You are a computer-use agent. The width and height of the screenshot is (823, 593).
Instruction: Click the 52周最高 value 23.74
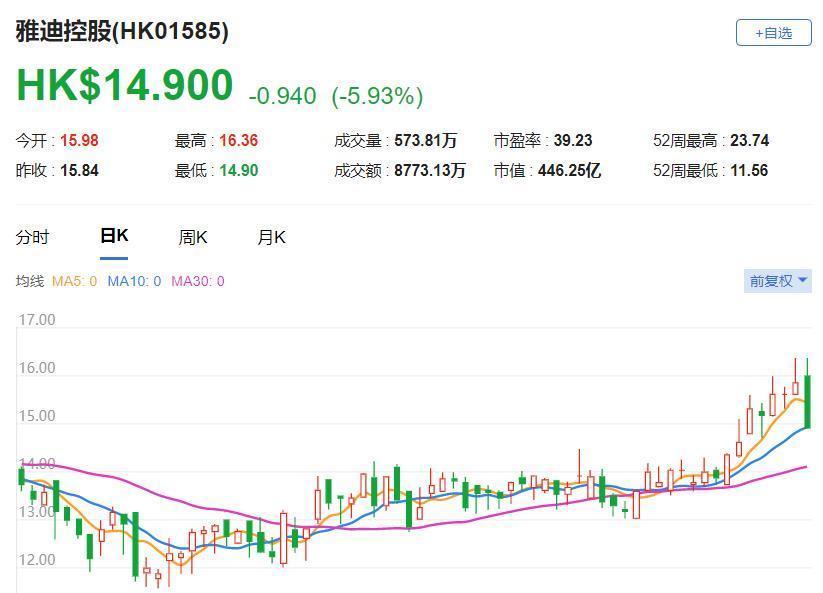coord(750,141)
